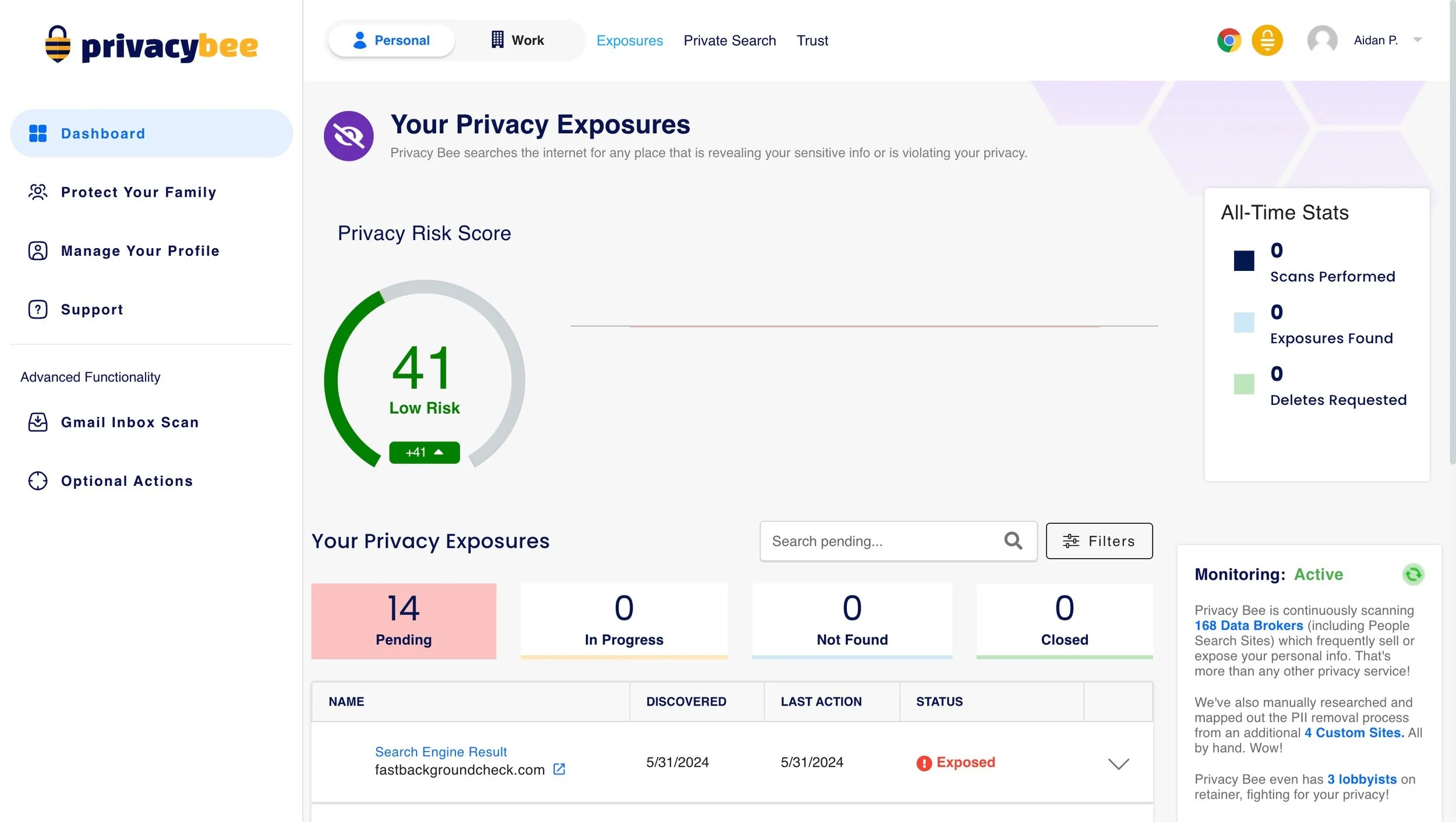Viewport: 1456px width, 822px height.
Task: Switch to Work mode toggle
Action: 517,40
